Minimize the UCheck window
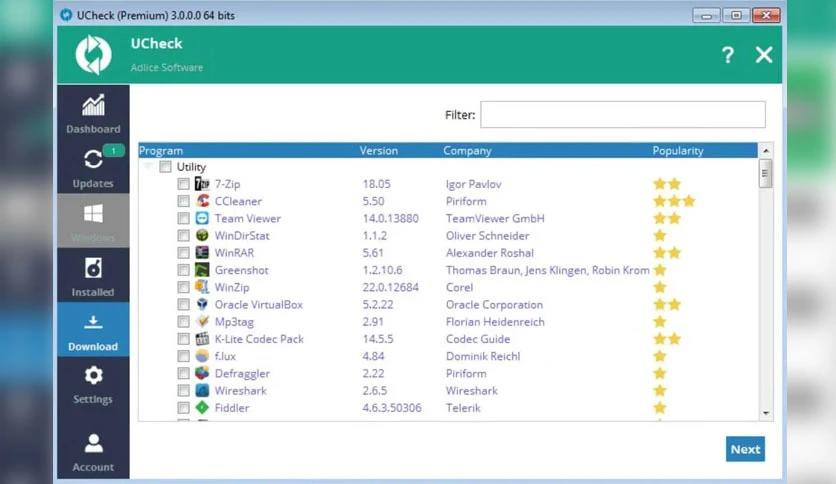836x484 pixels. pyautogui.click(x=706, y=15)
